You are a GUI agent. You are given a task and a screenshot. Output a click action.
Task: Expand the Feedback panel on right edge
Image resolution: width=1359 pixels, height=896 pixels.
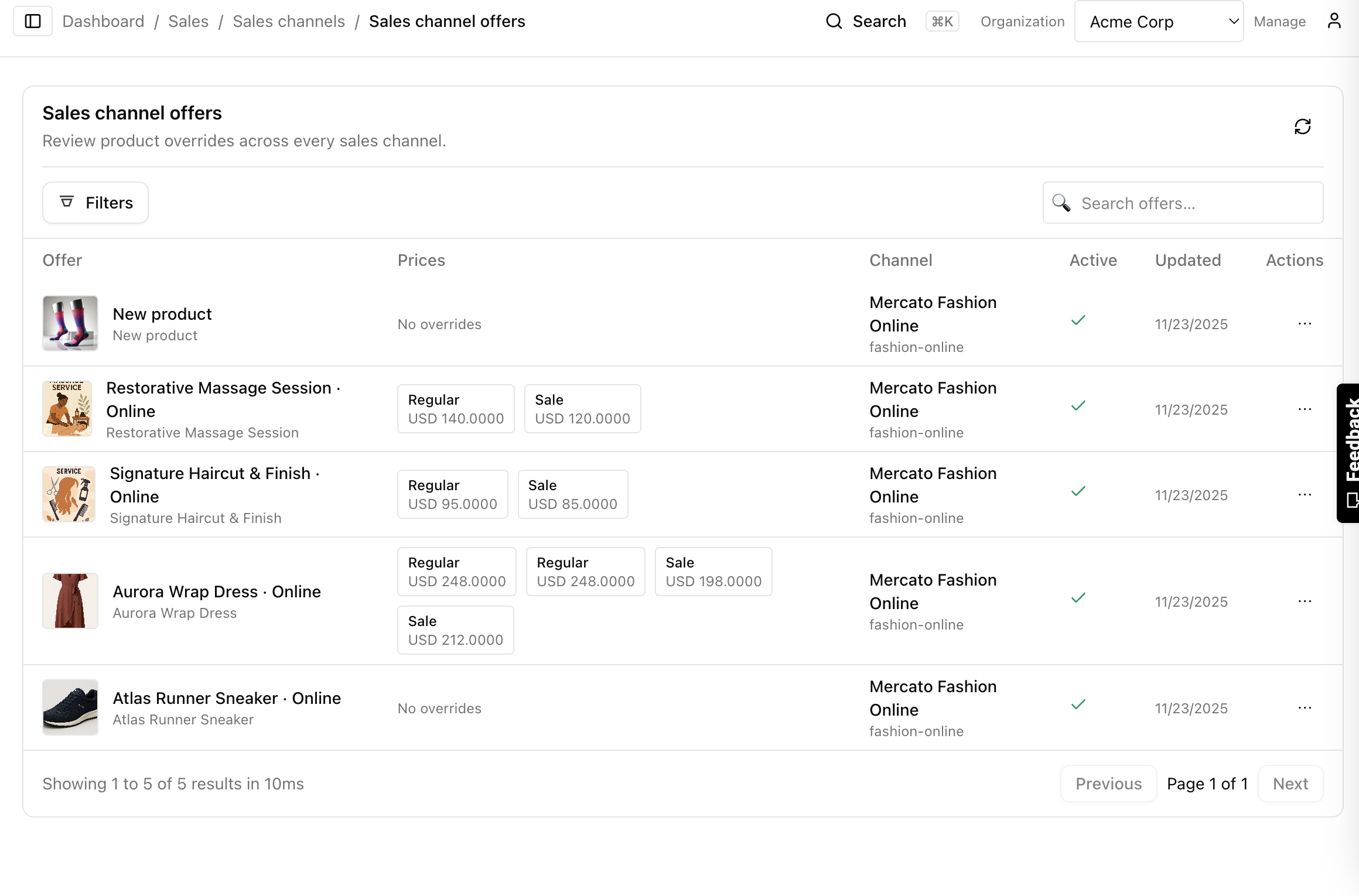[x=1349, y=451]
